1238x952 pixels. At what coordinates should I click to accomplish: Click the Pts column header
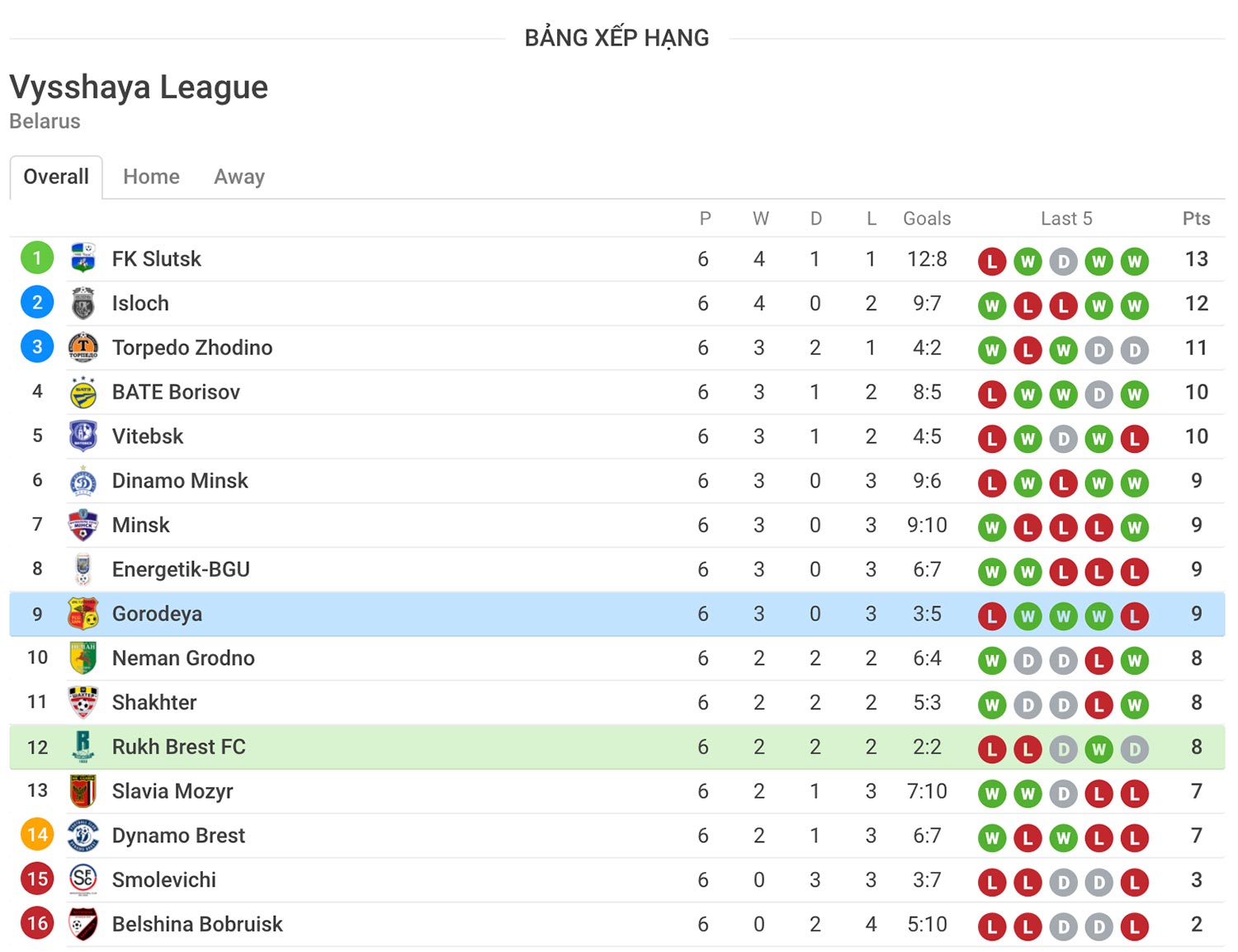pyautogui.click(x=1197, y=219)
